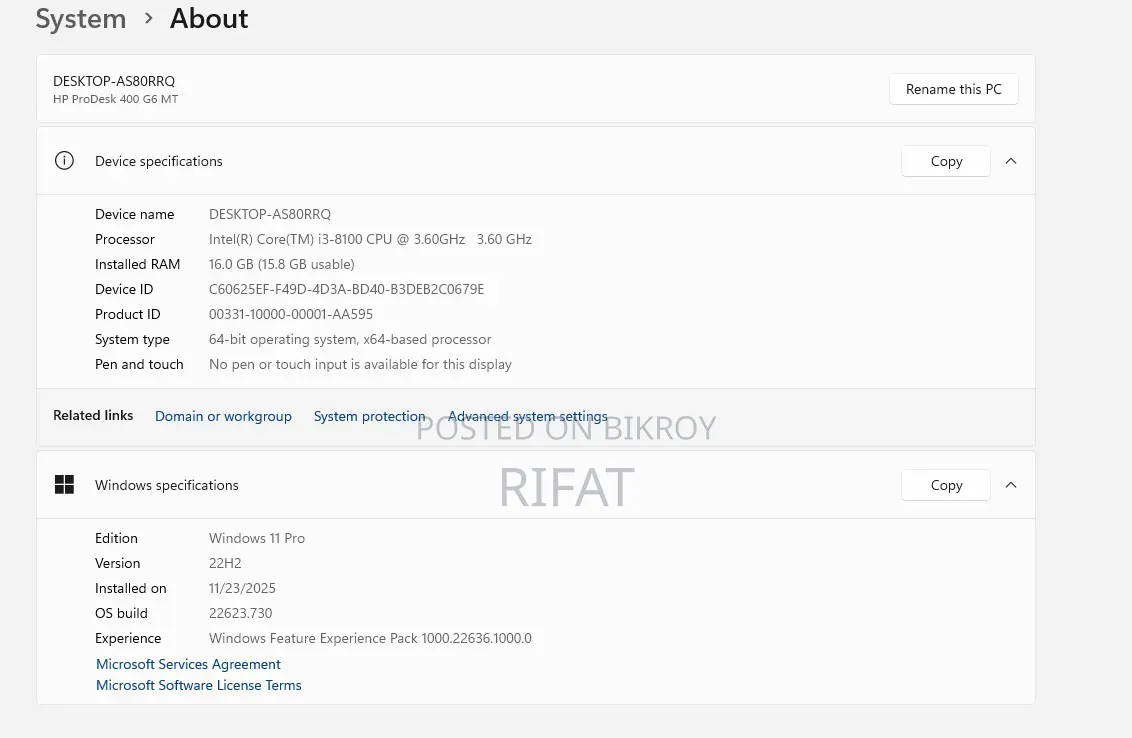
Task: Copy the Device specifications
Action: (946, 161)
